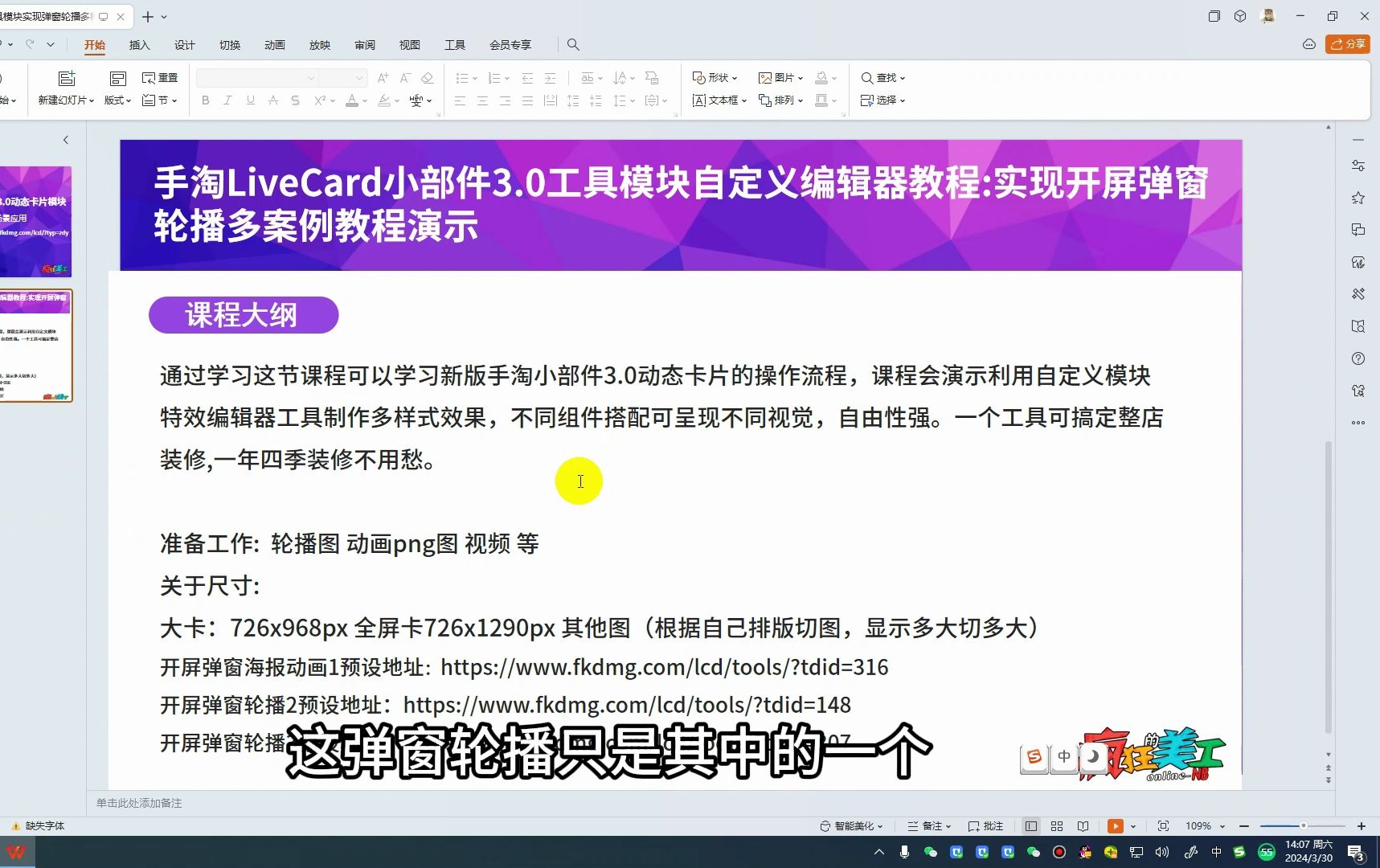Expand the 智能美化 dropdown menu
The image size is (1380, 868).
(852, 825)
